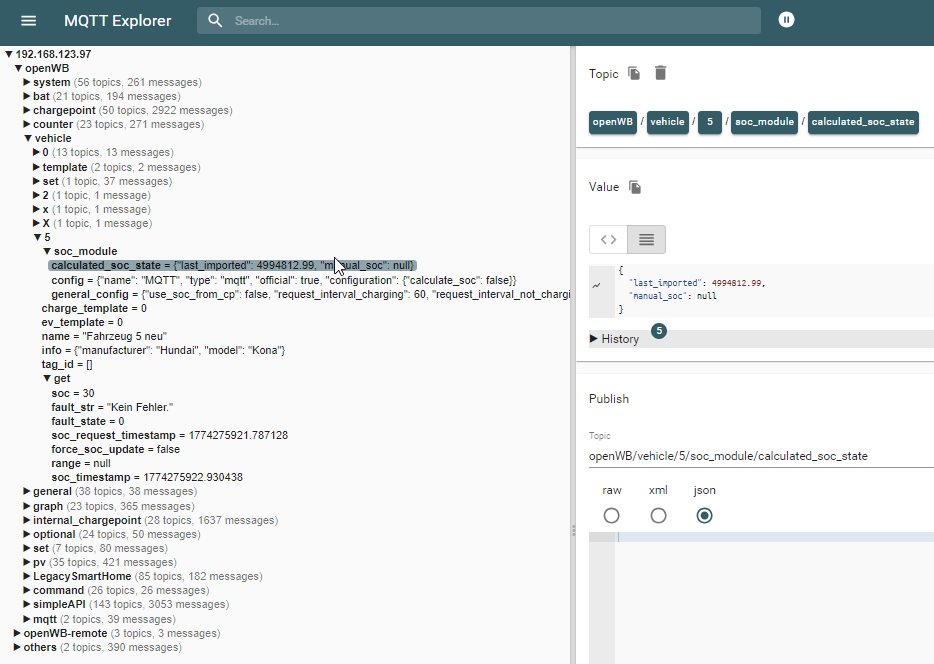This screenshot has width=934, height=664.
Task: Delete the topic with the trash icon
Action: point(659,73)
